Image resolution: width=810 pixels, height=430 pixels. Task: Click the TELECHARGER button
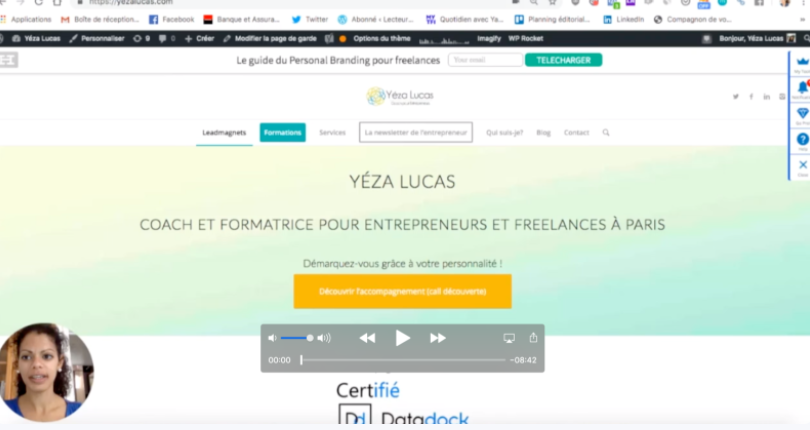tap(564, 60)
